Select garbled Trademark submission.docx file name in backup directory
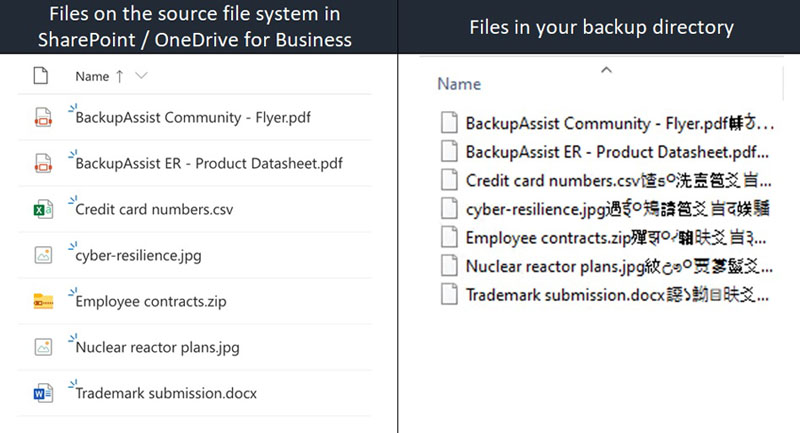The height and width of the screenshot is (433, 800). pos(617,295)
